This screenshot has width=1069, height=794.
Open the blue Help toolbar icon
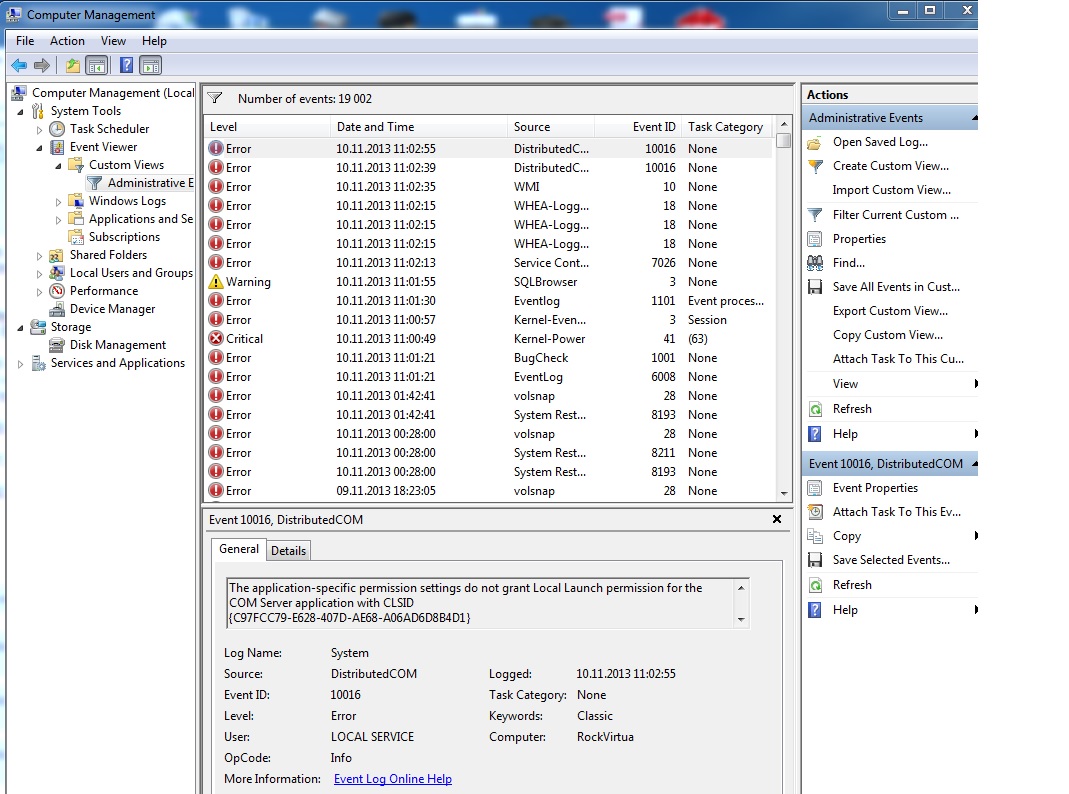coord(126,65)
